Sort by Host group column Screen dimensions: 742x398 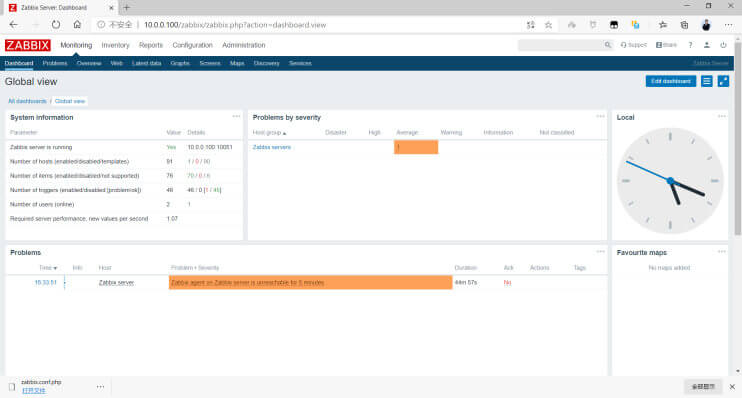pos(269,133)
